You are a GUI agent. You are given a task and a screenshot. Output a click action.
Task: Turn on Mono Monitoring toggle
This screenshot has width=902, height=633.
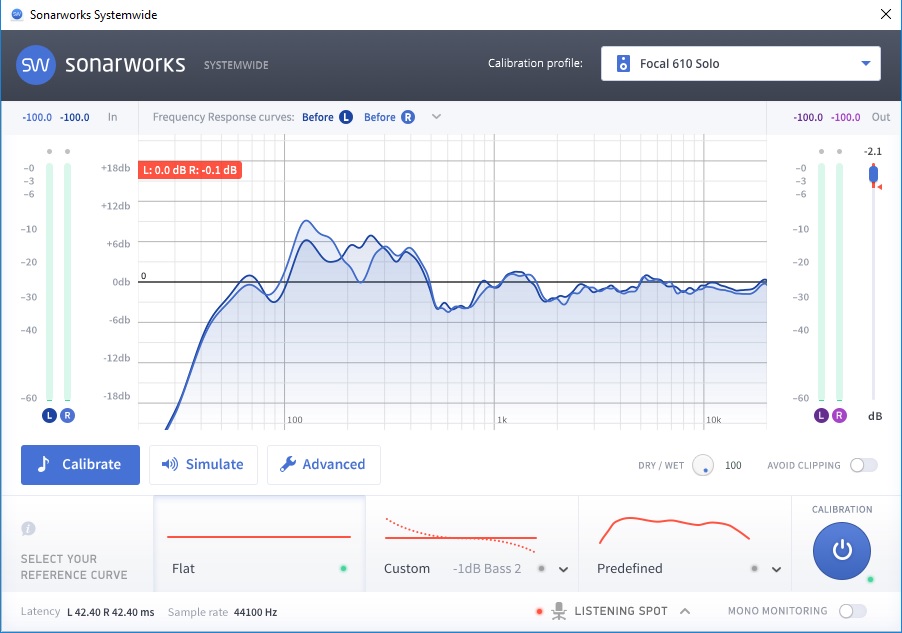[852, 611]
